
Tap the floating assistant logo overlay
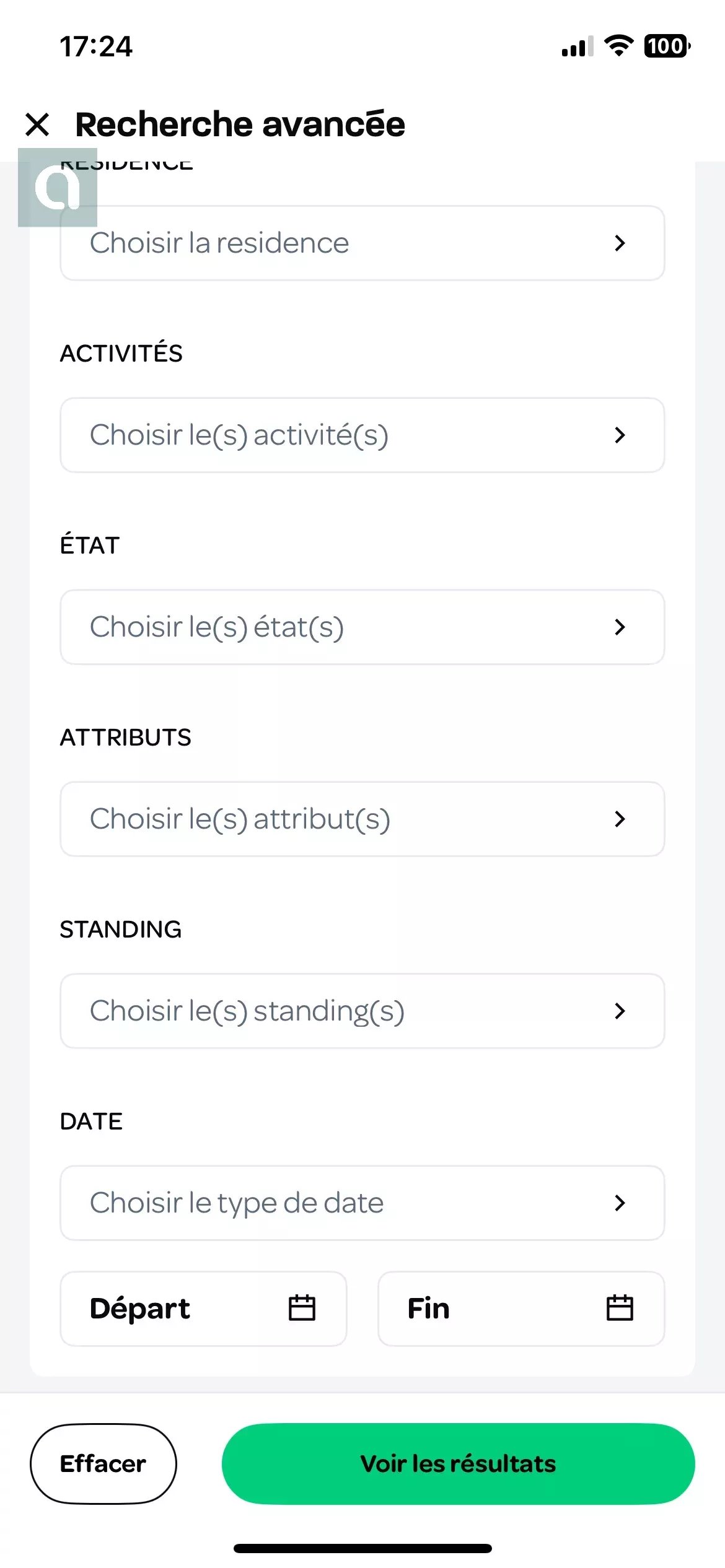[58, 188]
